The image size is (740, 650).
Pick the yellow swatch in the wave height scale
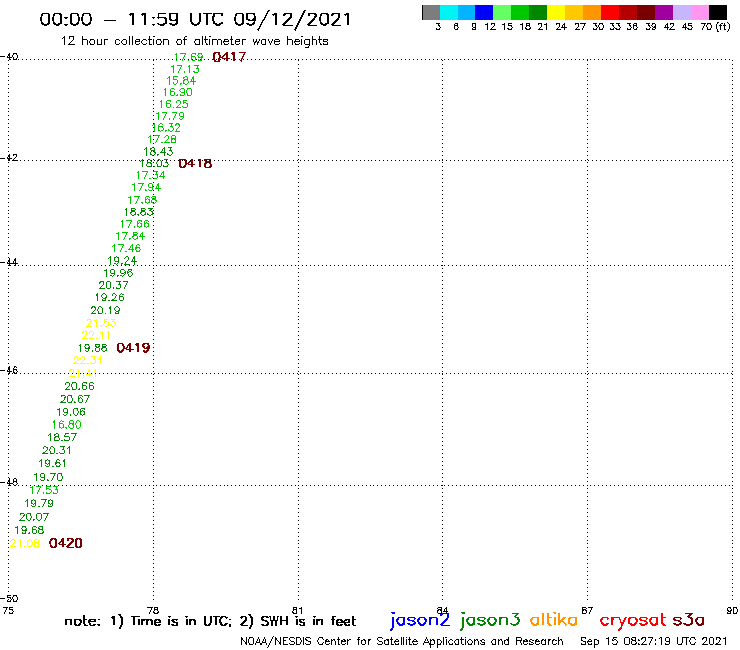click(555, 12)
